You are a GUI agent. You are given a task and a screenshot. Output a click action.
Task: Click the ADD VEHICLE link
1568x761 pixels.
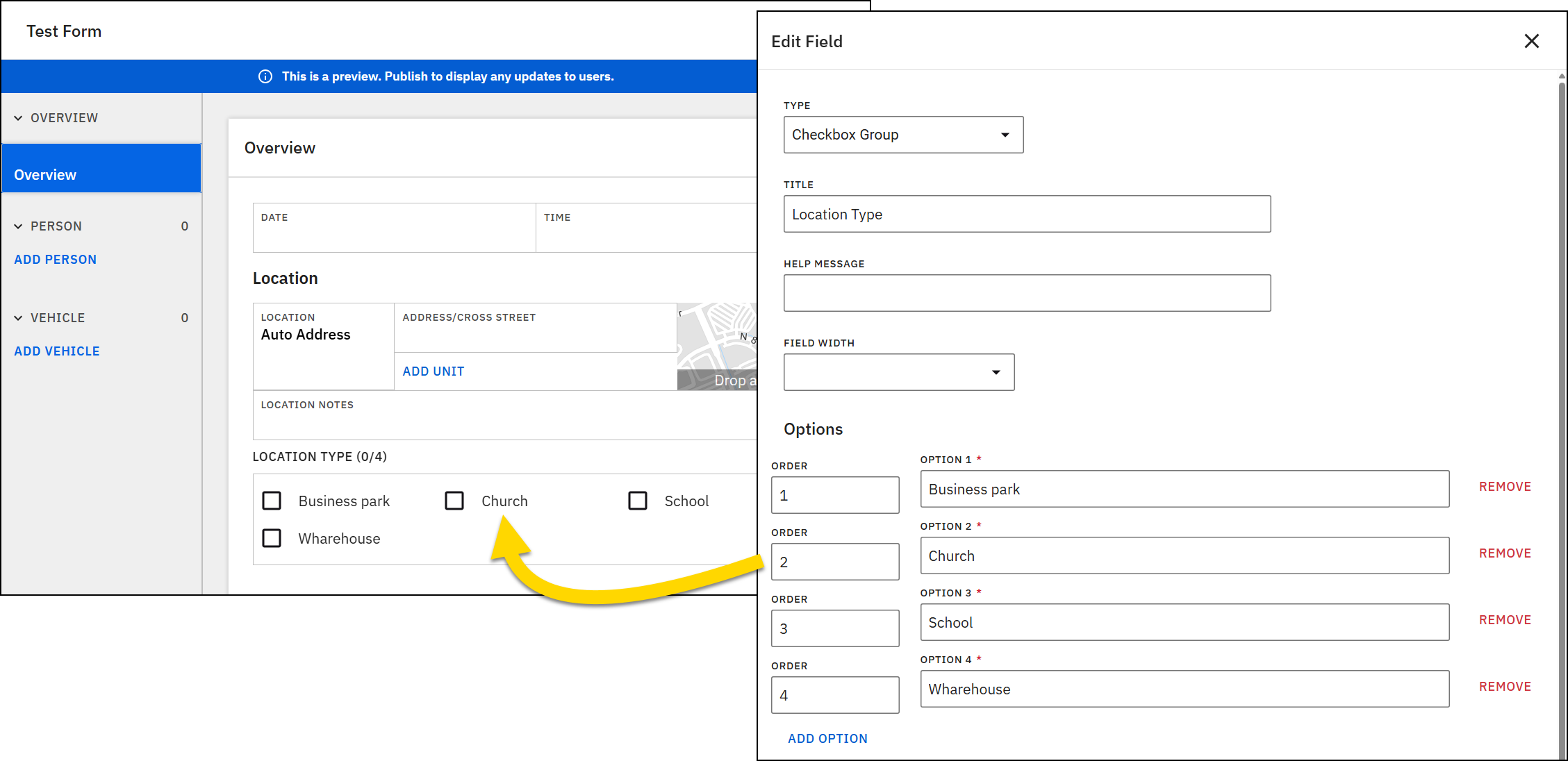[56, 351]
